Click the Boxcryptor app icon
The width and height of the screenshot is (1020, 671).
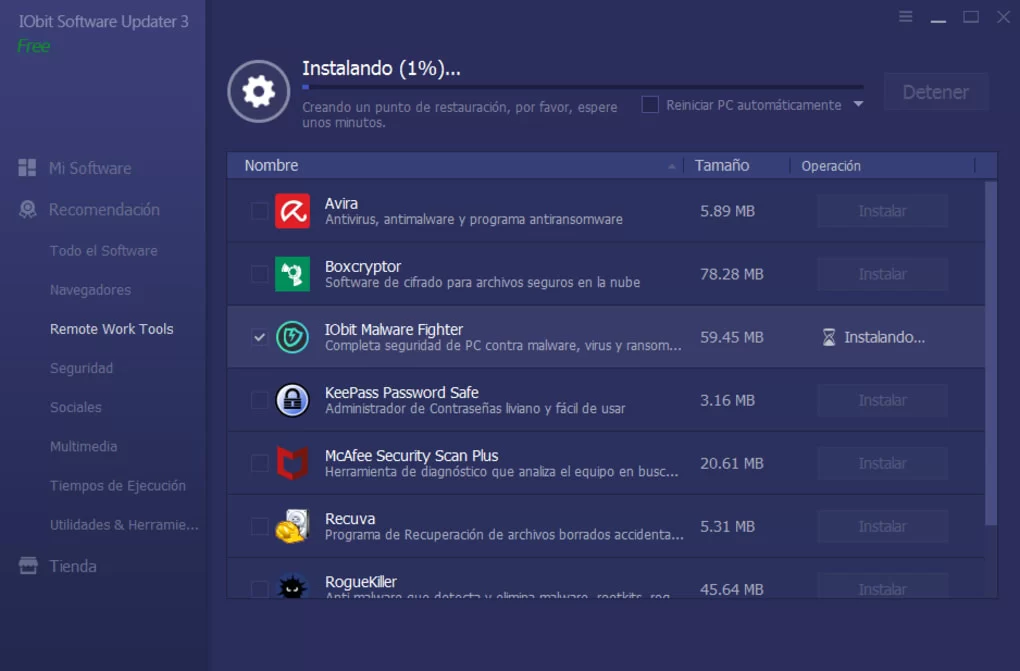pyautogui.click(x=292, y=274)
